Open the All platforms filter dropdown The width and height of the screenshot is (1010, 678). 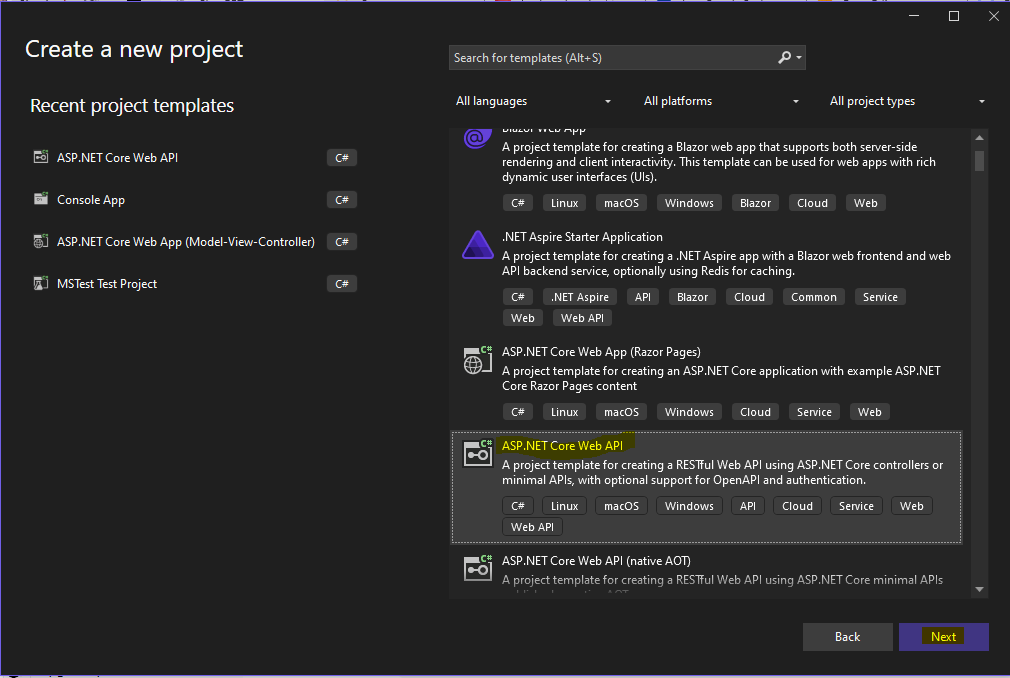tap(721, 101)
